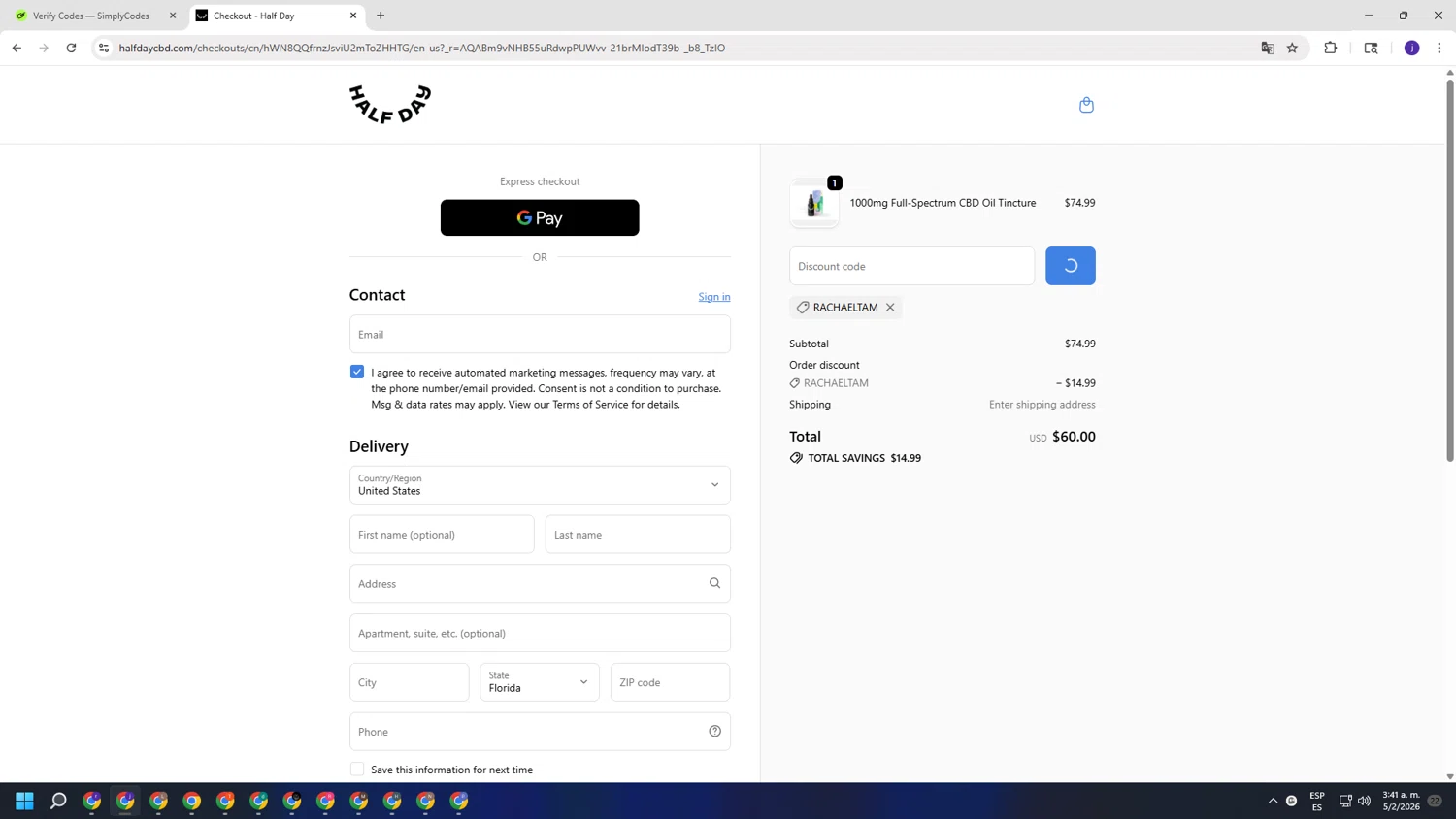Screen dimensions: 1456x819
Task: Show hidden system tray icons
Action: click(1274, 801)
